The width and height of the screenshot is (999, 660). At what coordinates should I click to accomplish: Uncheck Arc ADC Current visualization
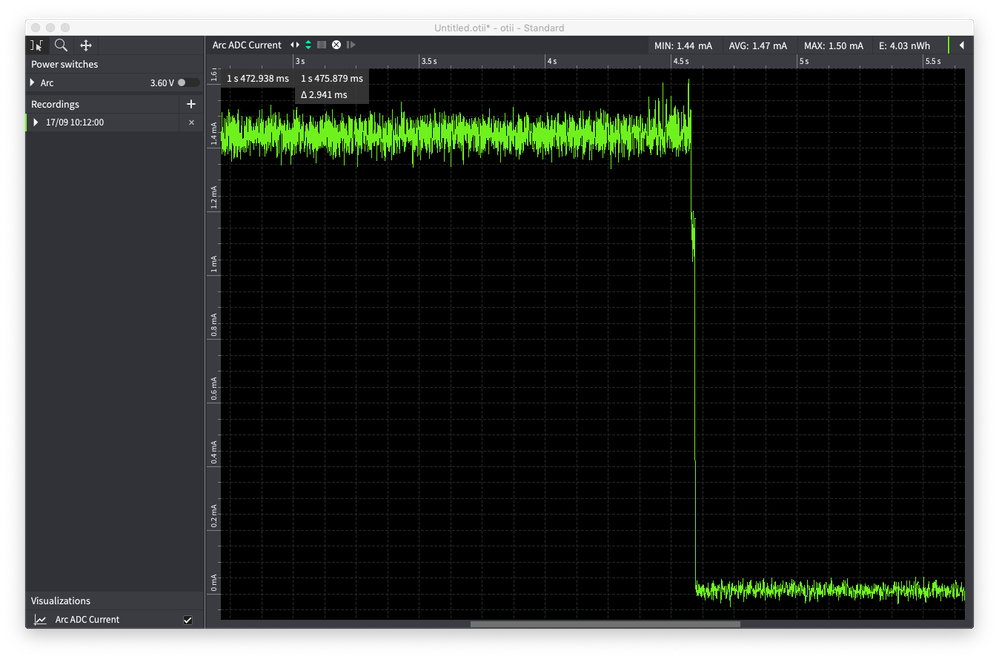pyautogui.click(x=187, y=620)
